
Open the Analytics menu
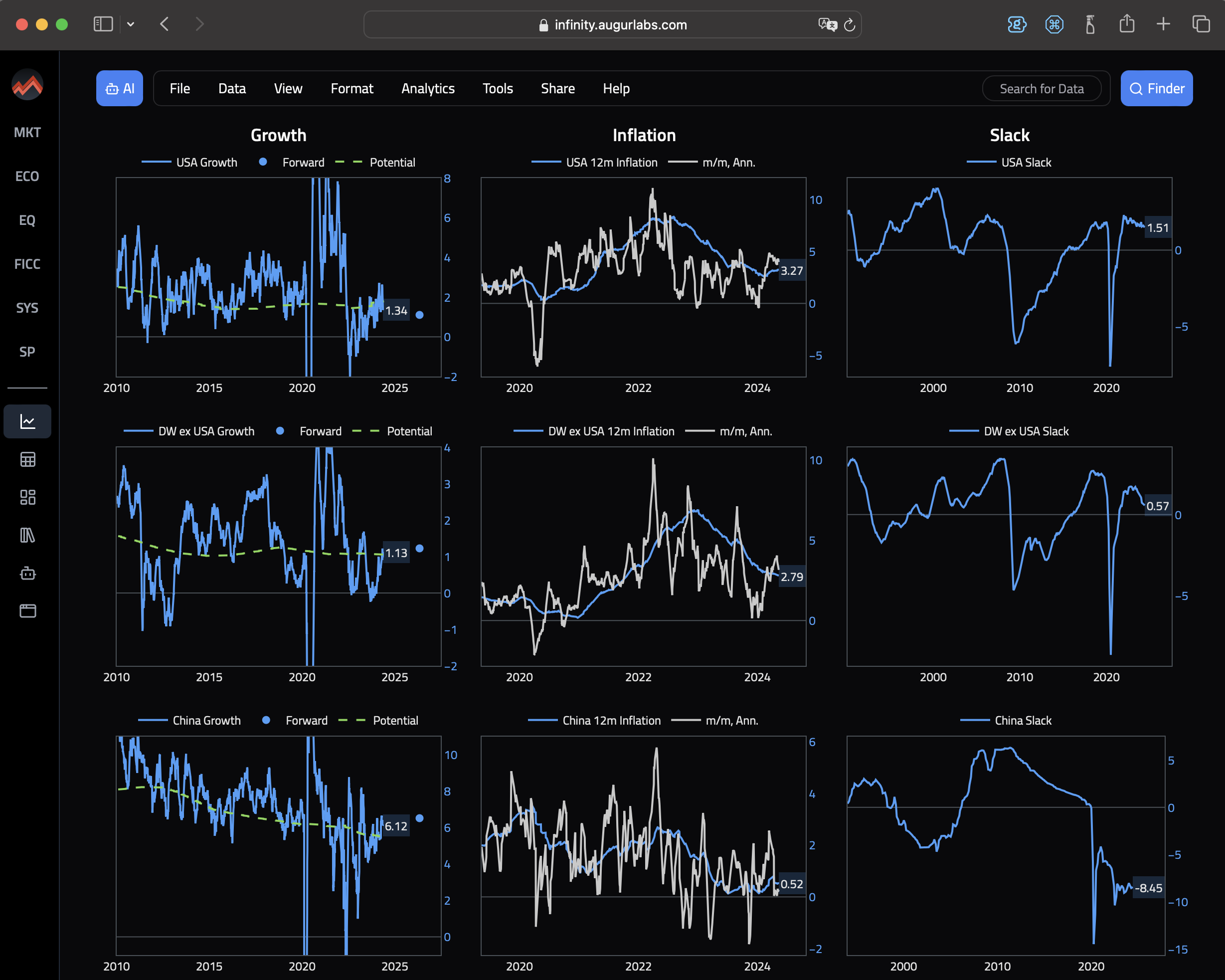(428, 88)
